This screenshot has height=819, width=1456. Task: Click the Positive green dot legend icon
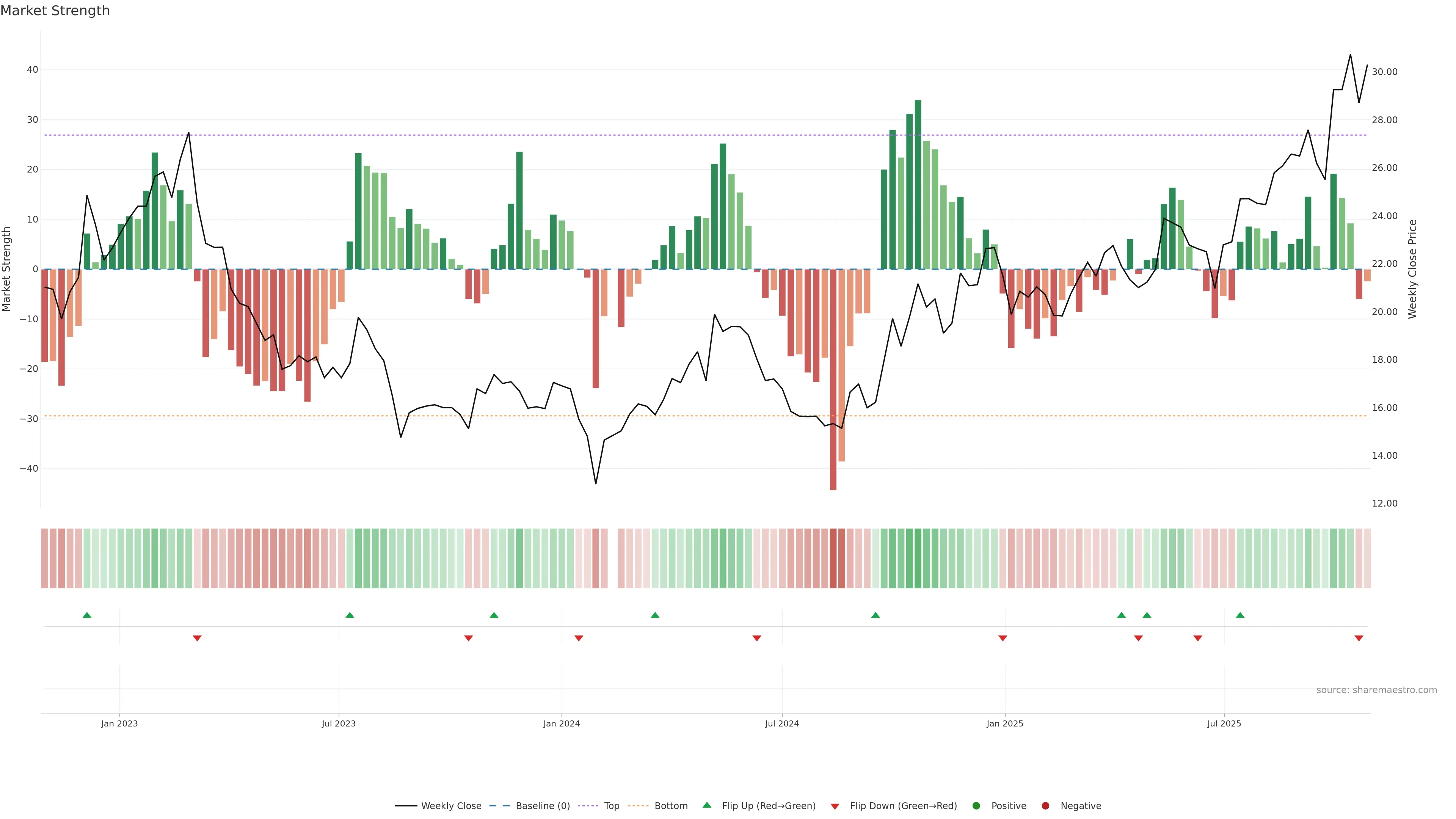[976, 806]
